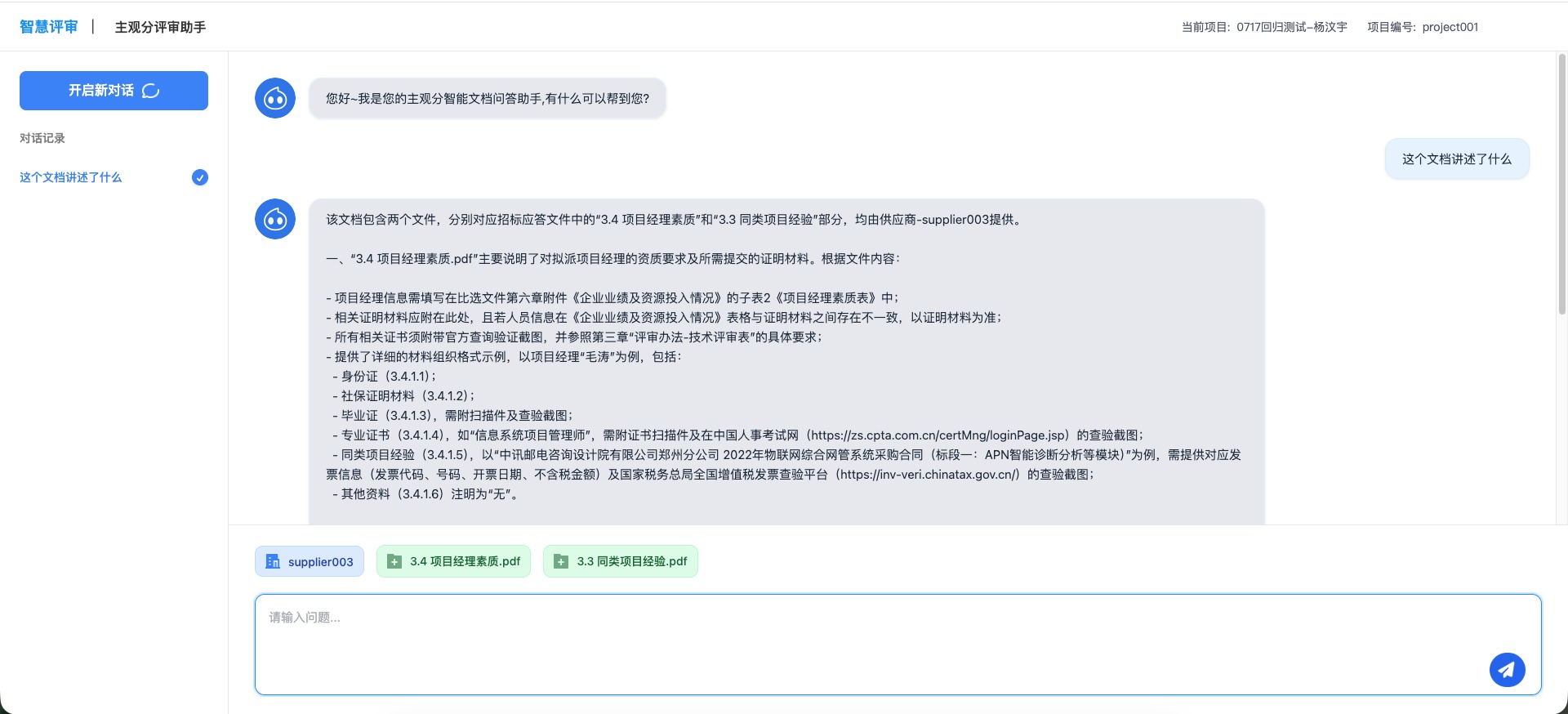The height and width of the screenshot is (714, 1568).
Task: Open the 3.3 同类项目经验.pdf file name
Action: coord(631,561)
